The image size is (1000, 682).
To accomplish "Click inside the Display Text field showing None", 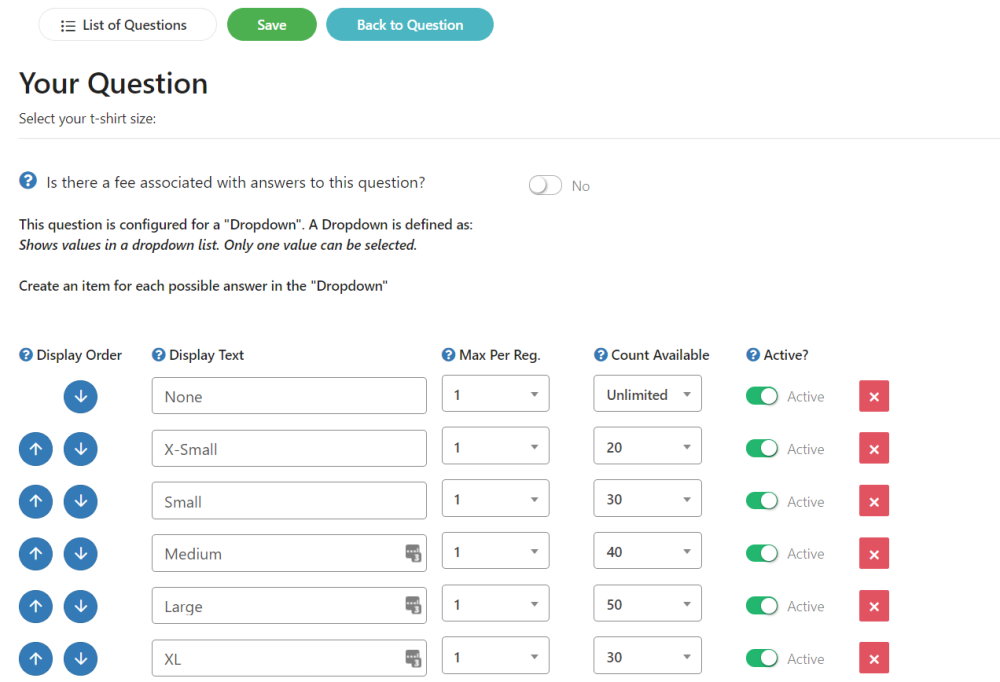I will tap(288, 395).
